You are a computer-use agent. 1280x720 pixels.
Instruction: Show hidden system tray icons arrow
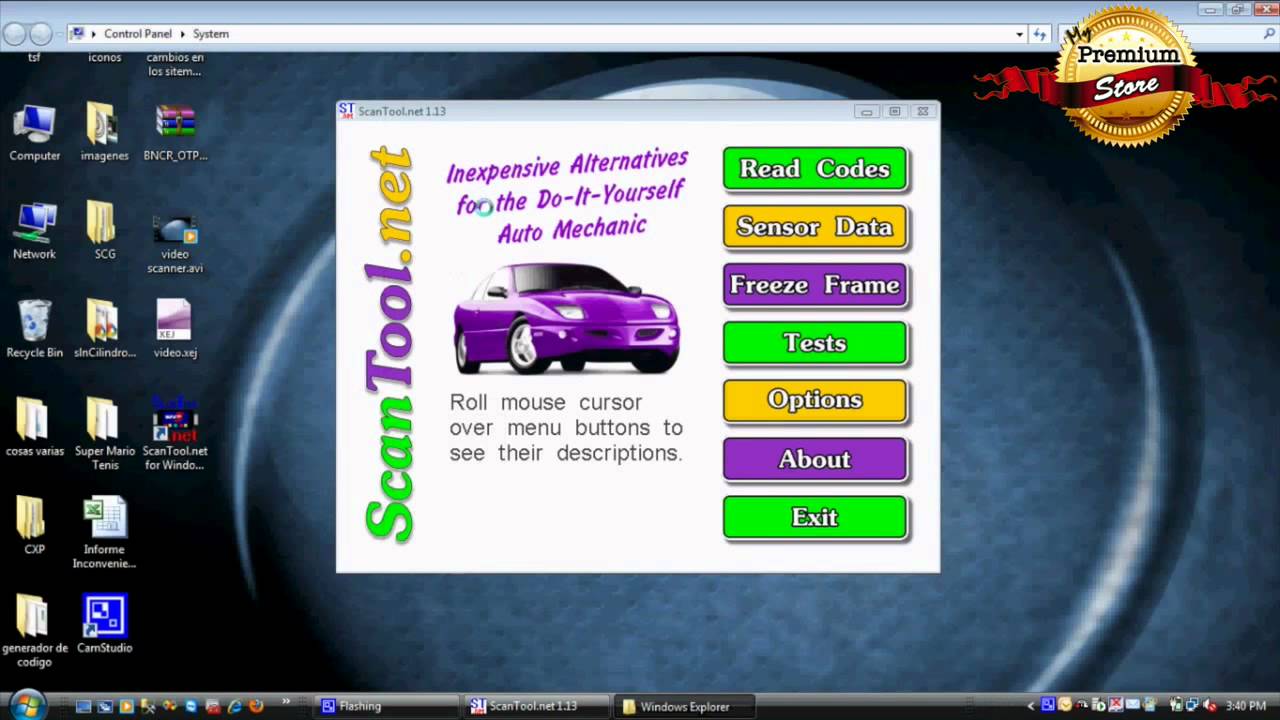pyautogui.click(x=1031, y=706)
